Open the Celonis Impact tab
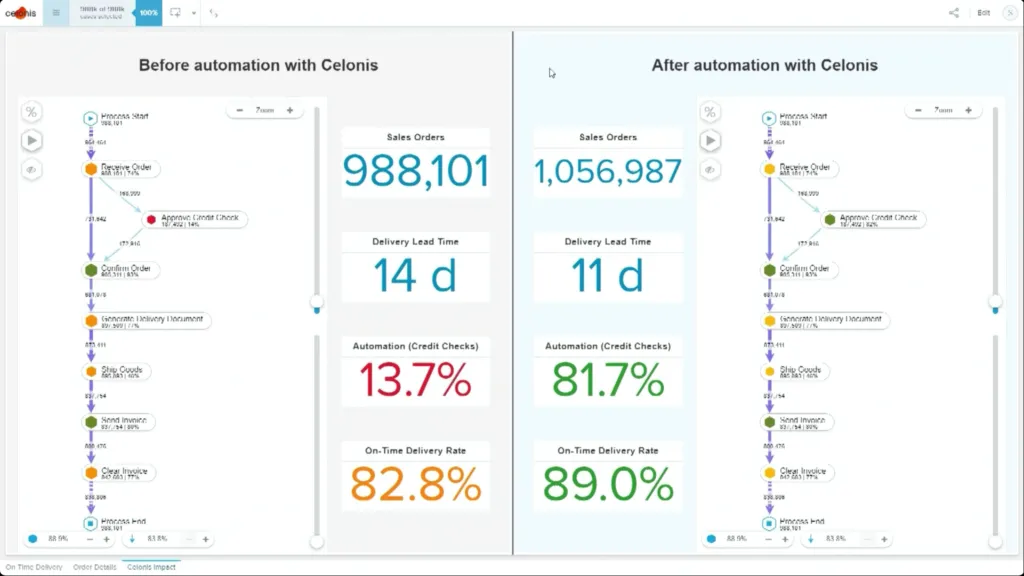Screen dimensions: 1024x576 click(152, 567)
